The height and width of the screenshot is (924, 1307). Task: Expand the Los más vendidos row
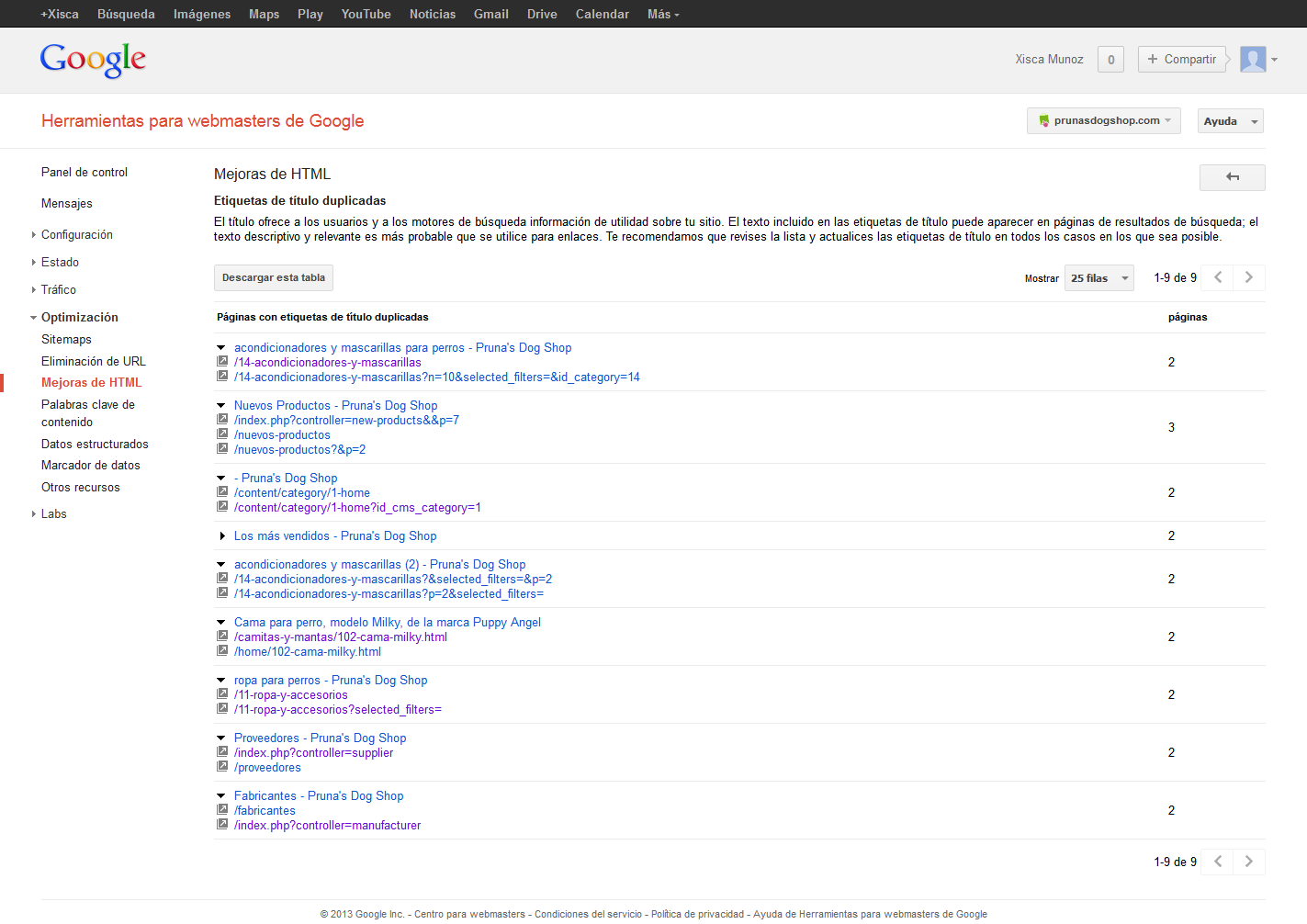pos(222,535)
